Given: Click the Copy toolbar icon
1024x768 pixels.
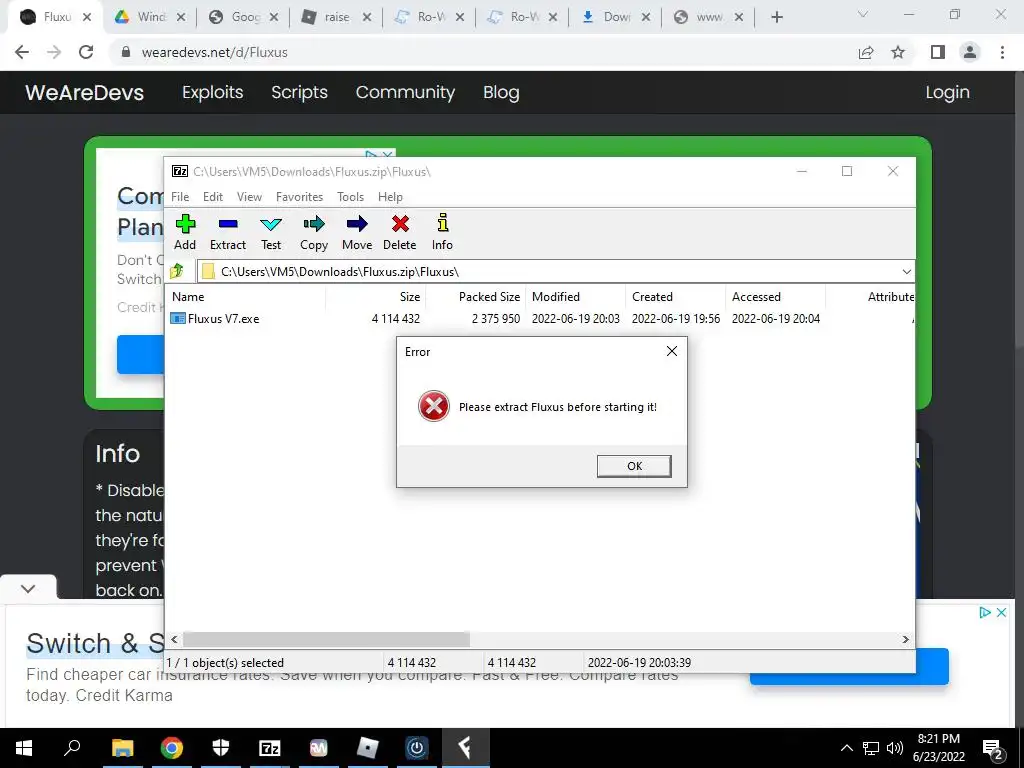Looking at the screenshot, I should (x=313, y=232).
